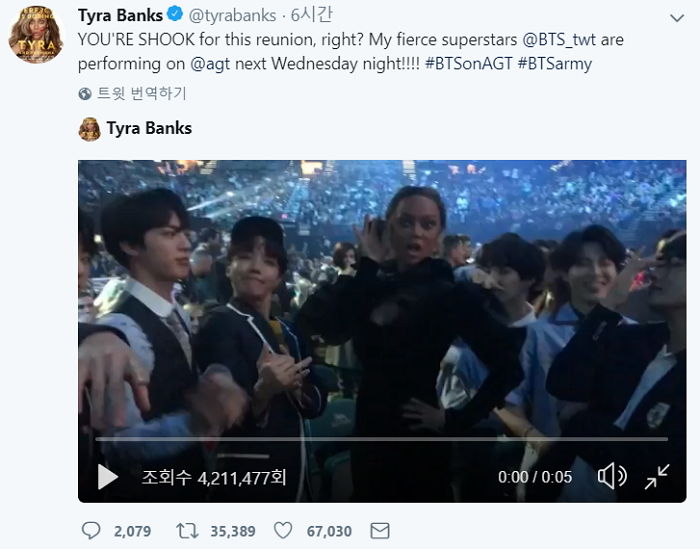Reply to the tweet via speech bubble icon
The width and height of the screenshot is (700, 549).
91,530
